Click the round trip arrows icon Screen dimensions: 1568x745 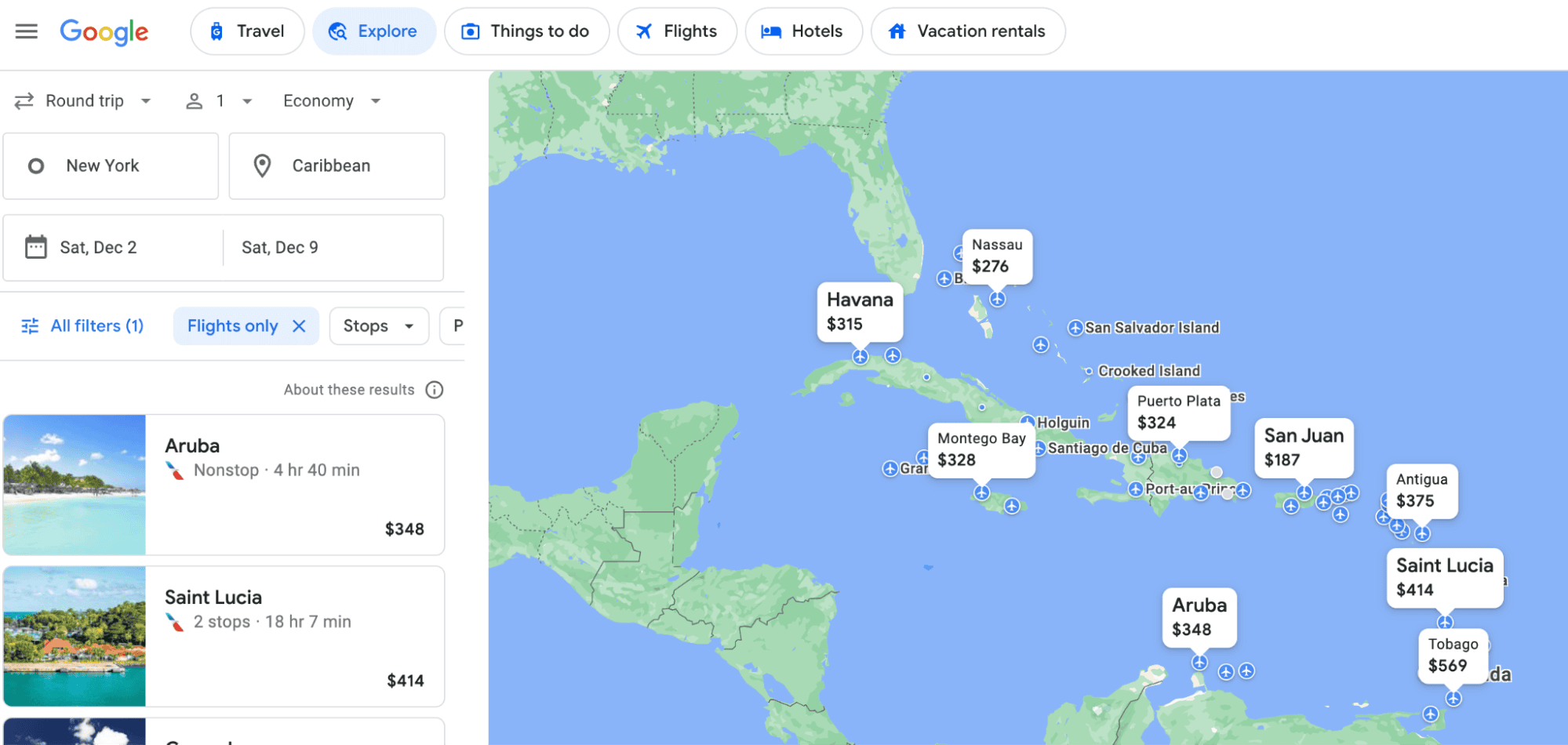[x=24, y=101]
